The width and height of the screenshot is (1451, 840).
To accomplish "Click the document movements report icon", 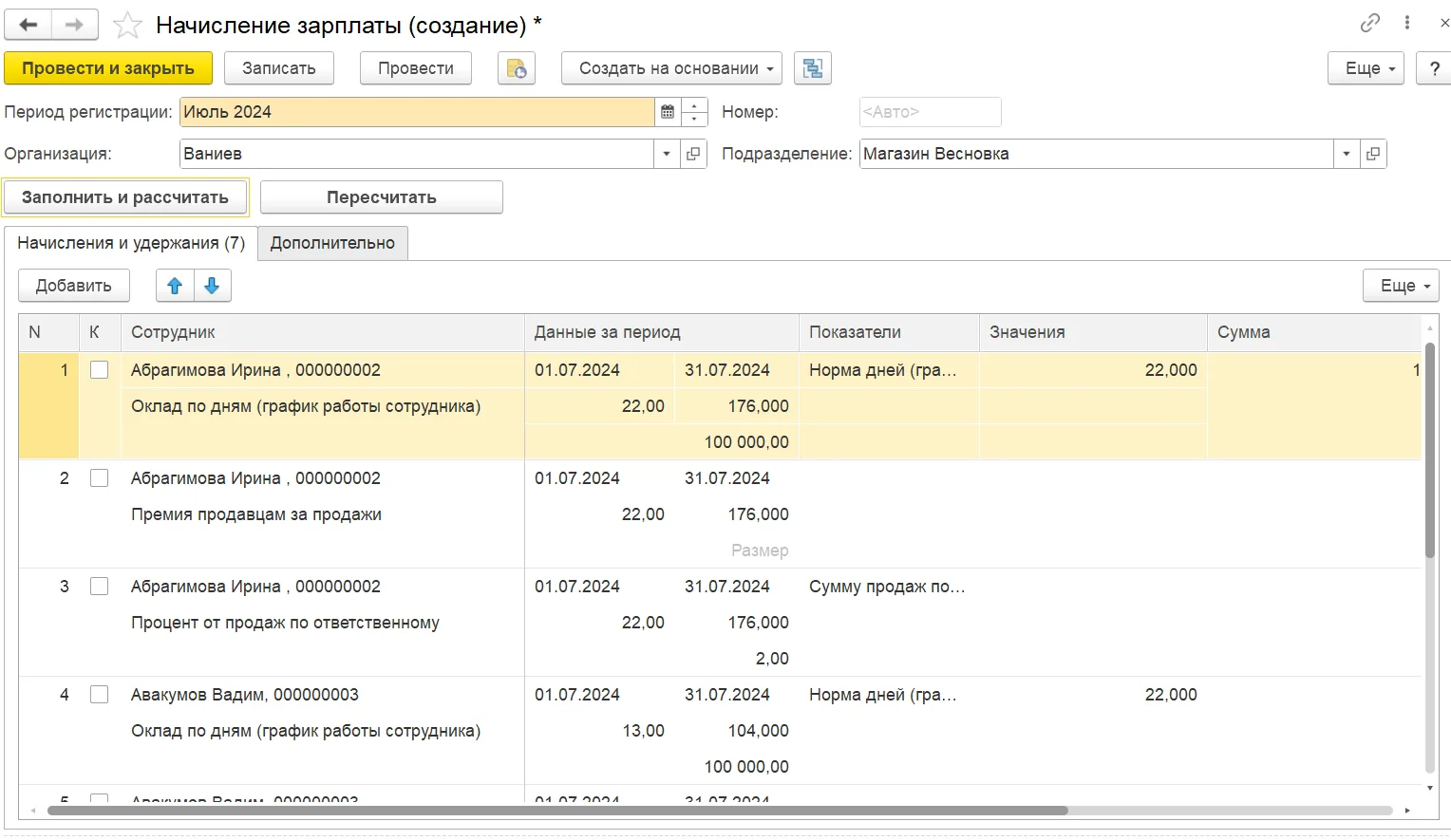I will click(517, 68).
